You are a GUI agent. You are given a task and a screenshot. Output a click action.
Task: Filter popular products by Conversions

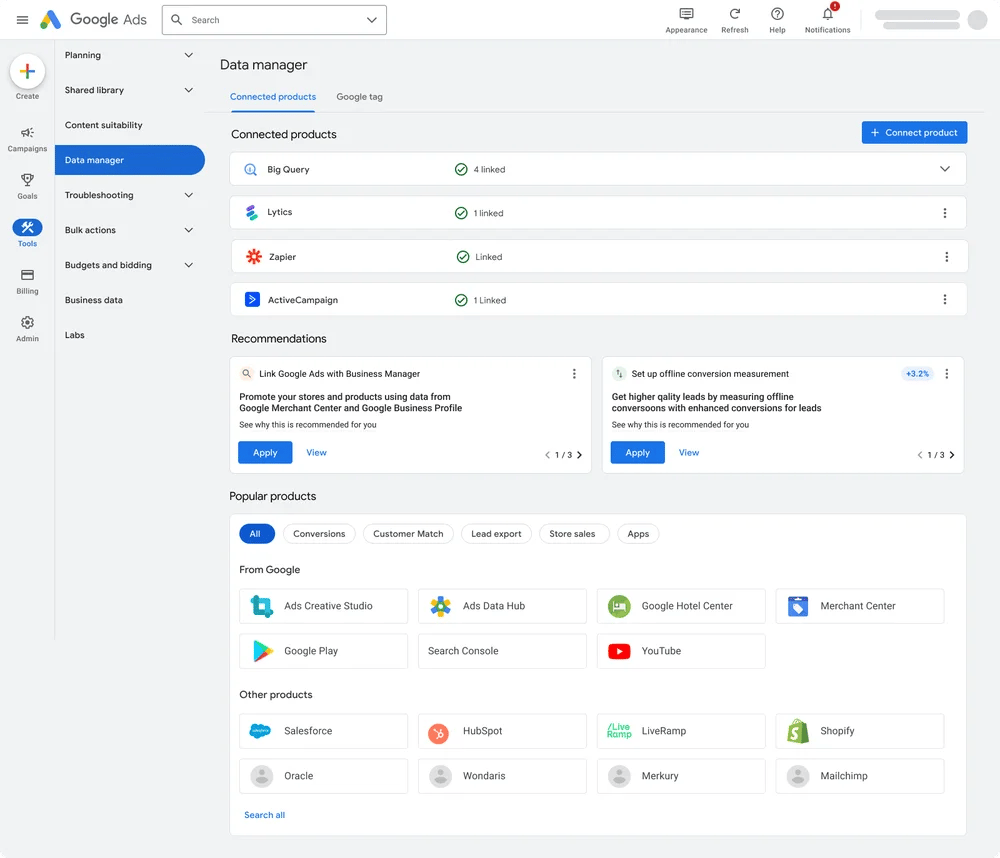319,534
